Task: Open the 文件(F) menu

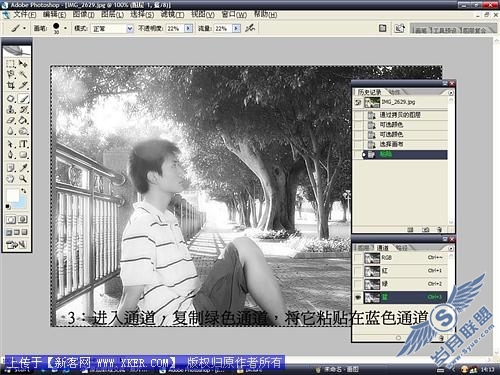Action: [x=24, y=15]
